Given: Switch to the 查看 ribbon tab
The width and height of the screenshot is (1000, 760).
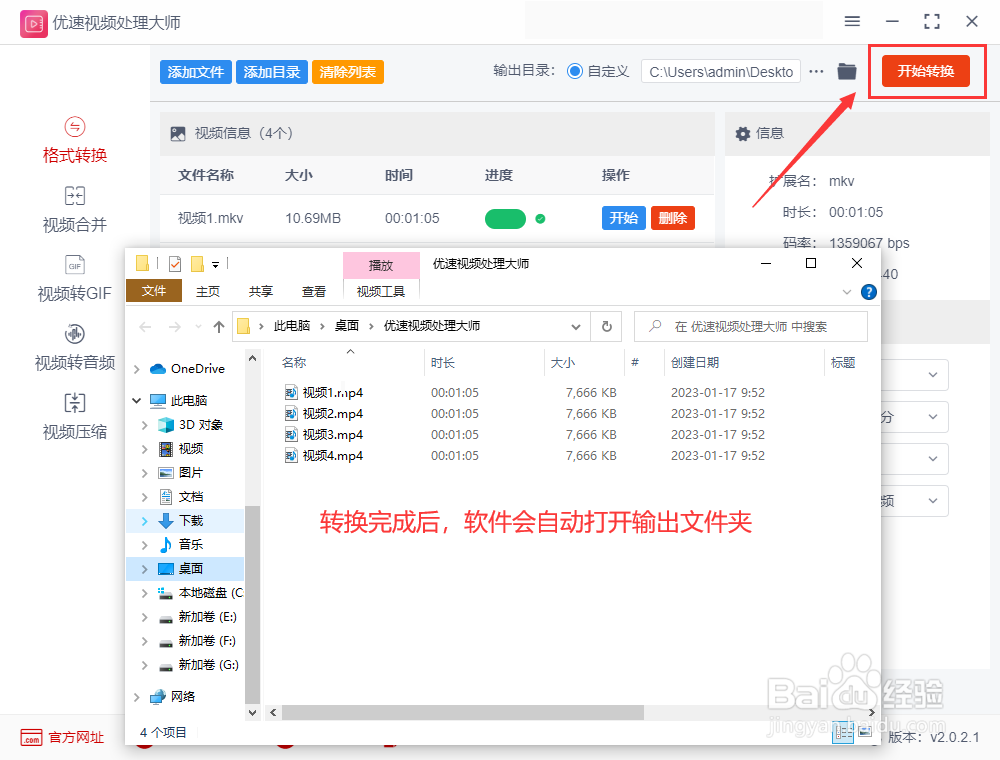Looking at the screenshot, I should point(314,291).
